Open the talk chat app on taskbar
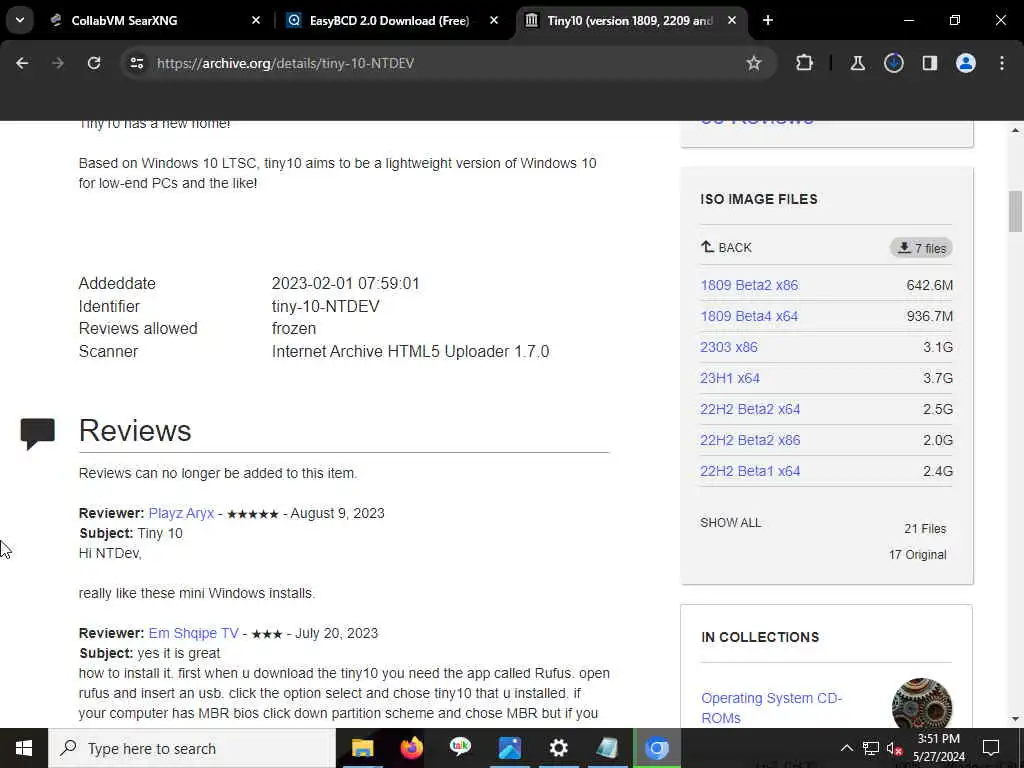Image resolution: width=1024 pixels, height=768 pixels. 460,748
